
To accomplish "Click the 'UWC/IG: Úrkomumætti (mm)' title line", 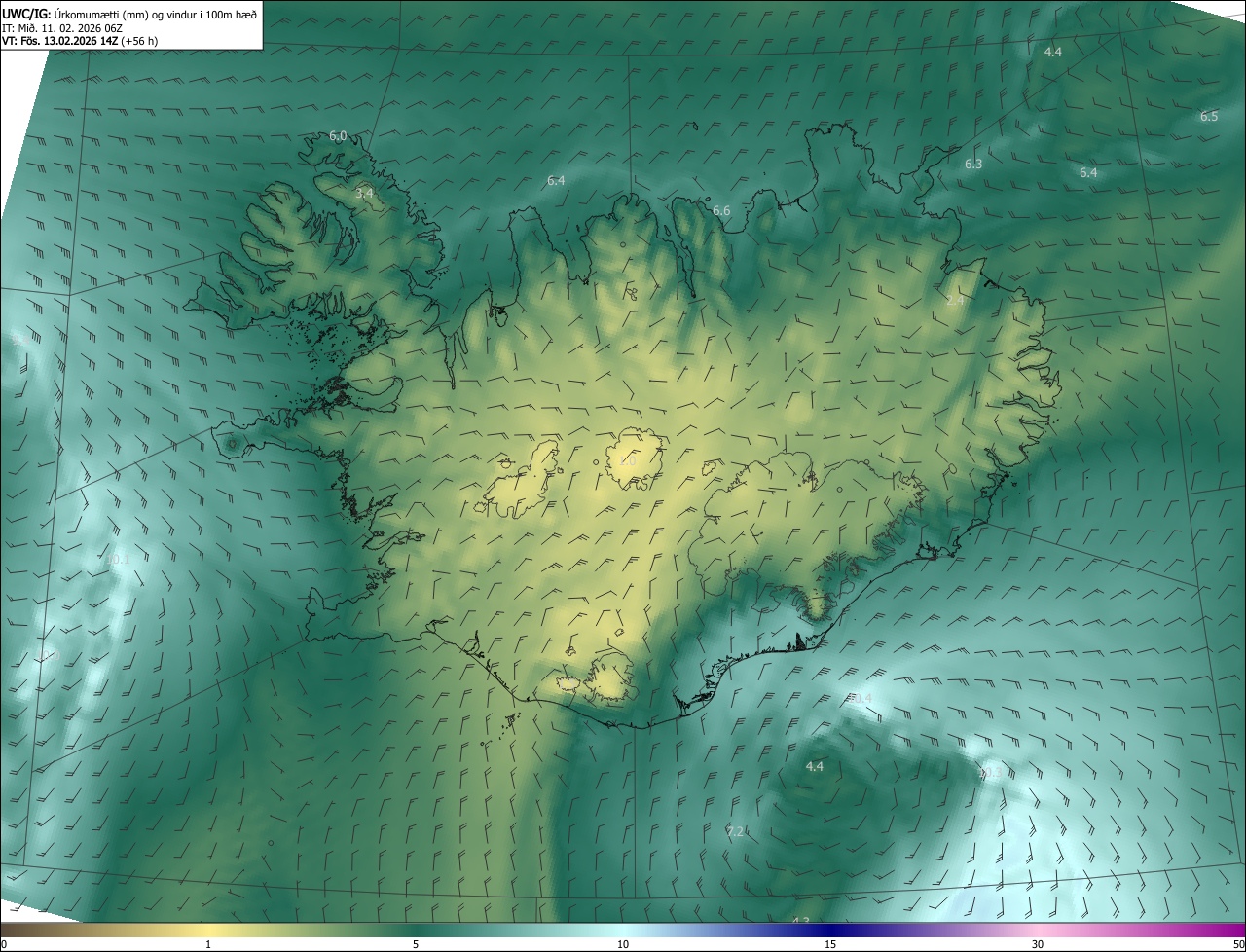I will pos(129,14).
